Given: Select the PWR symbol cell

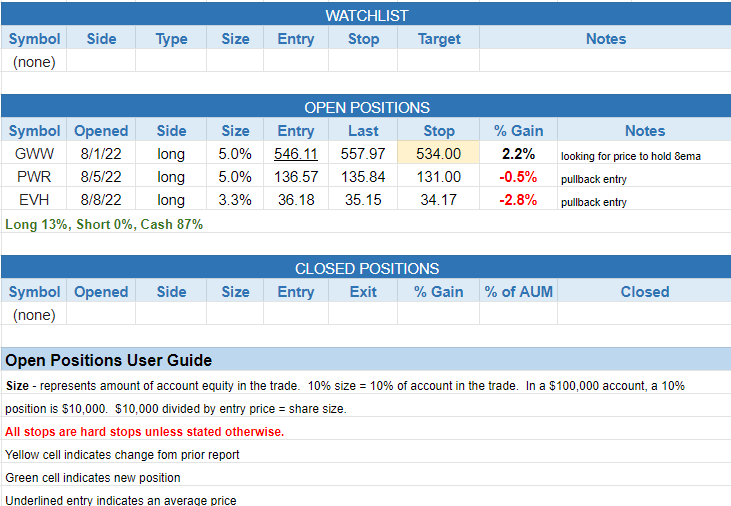Looking at the screenshot, I should [34, 177].
